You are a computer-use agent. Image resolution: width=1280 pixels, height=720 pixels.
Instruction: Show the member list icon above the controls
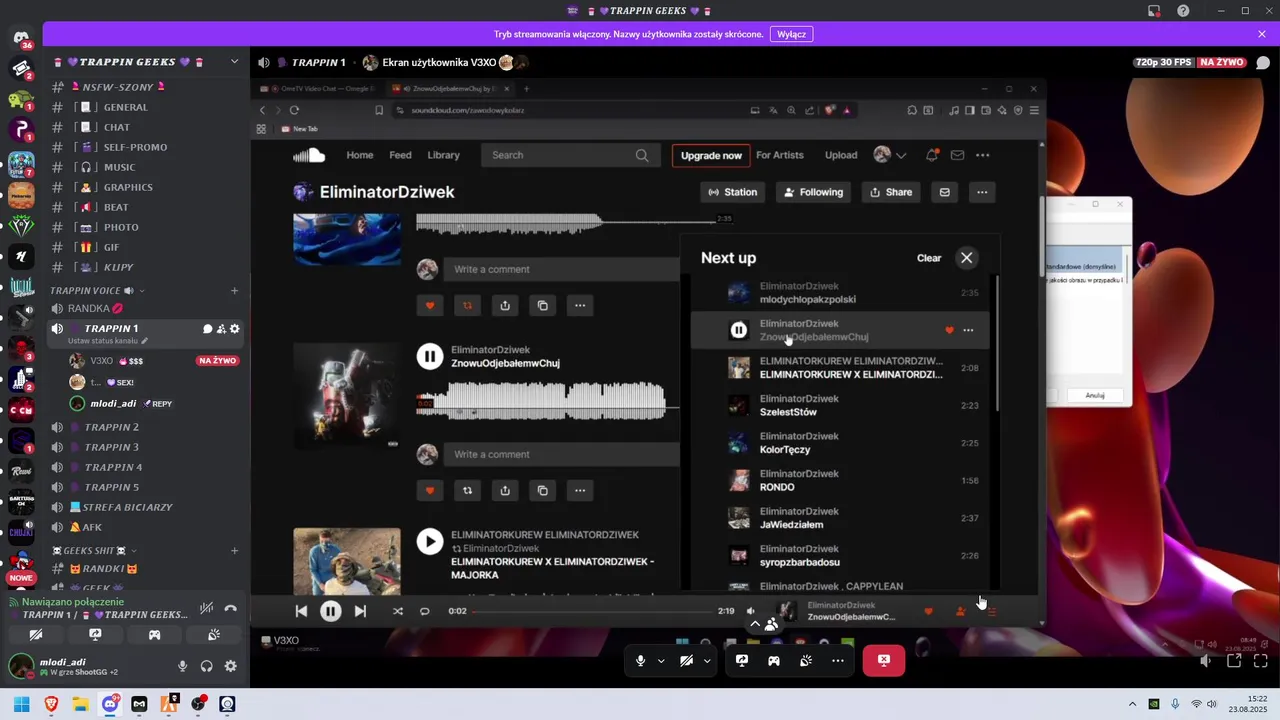coord(772,624)
